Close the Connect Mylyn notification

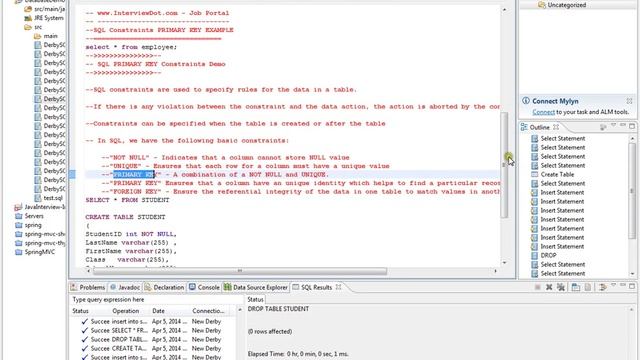point(629,100)
